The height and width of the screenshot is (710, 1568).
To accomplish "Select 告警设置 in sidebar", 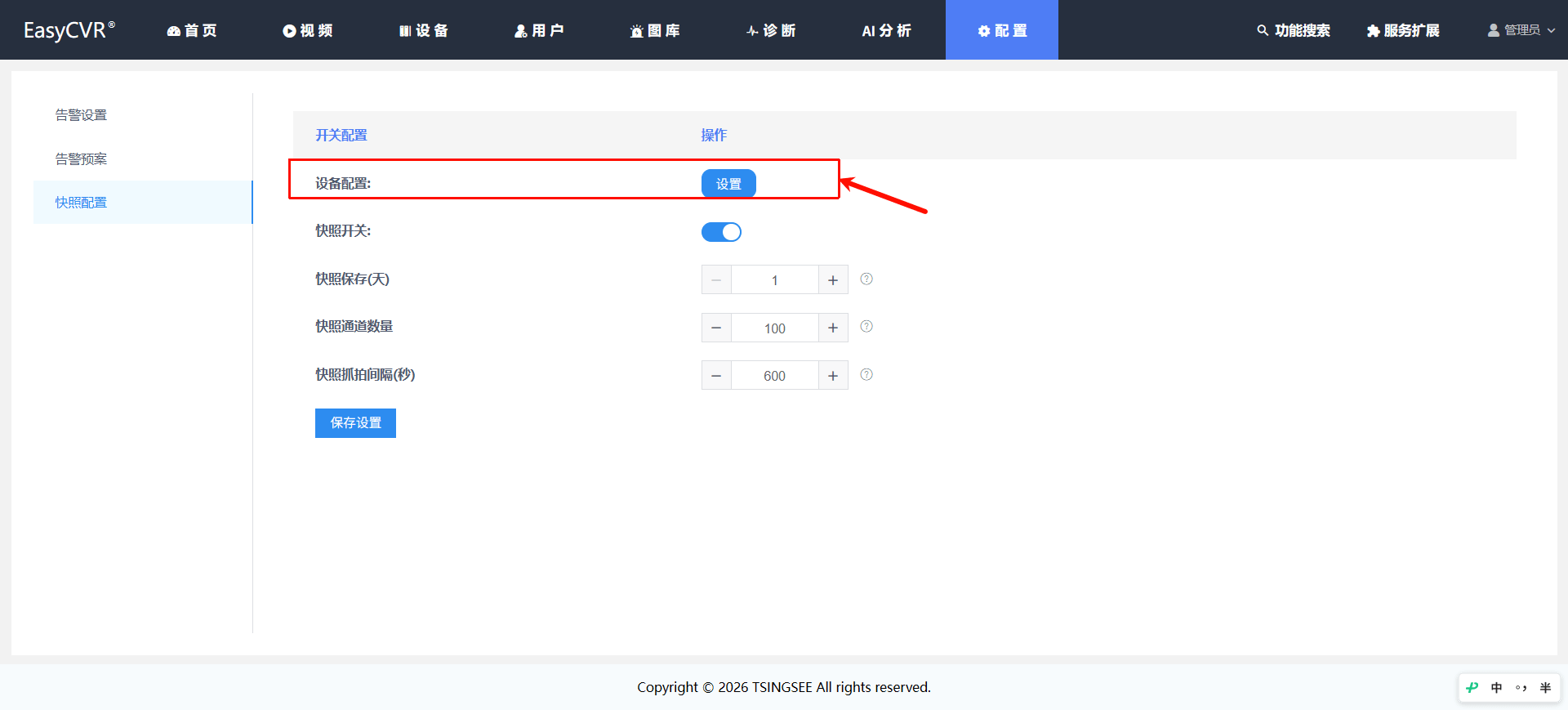I will click(x=81, y=115).
